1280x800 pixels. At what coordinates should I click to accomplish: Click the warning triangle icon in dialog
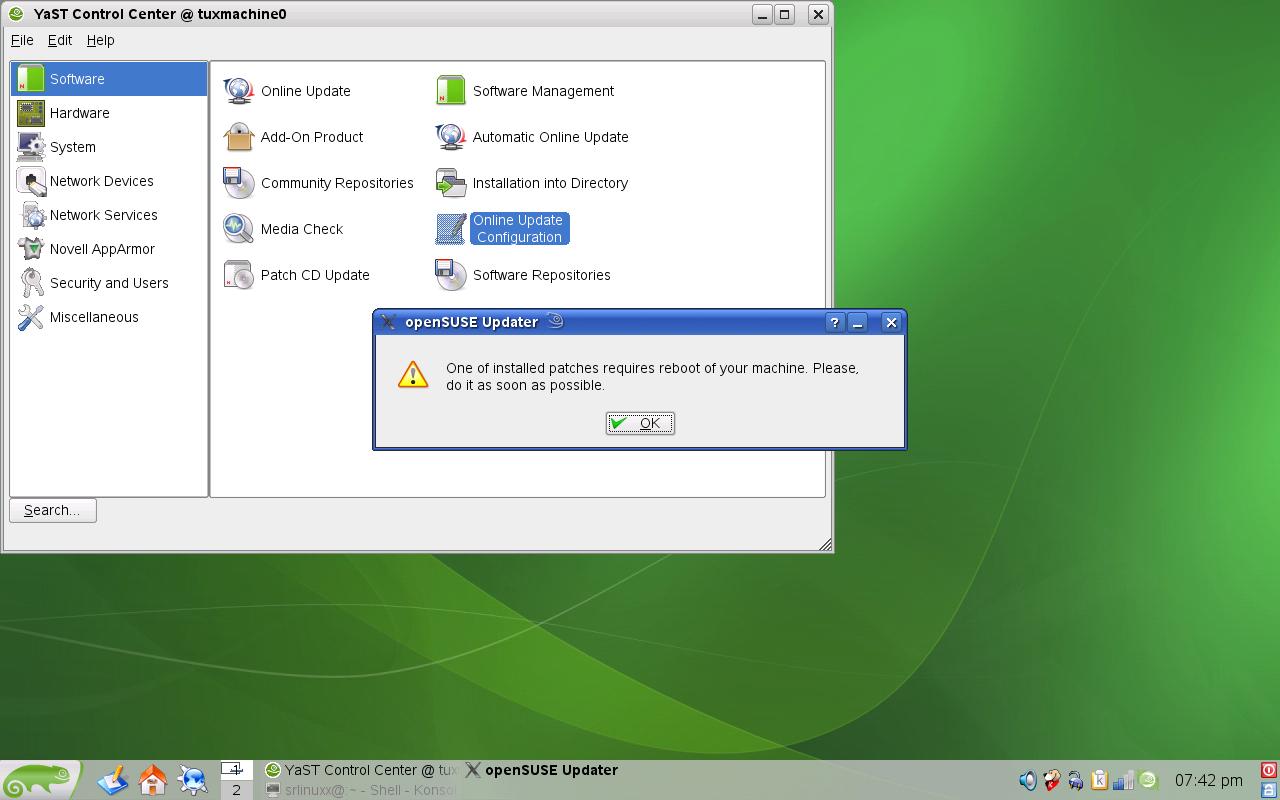pyautogui.click(x=413, y=375)
